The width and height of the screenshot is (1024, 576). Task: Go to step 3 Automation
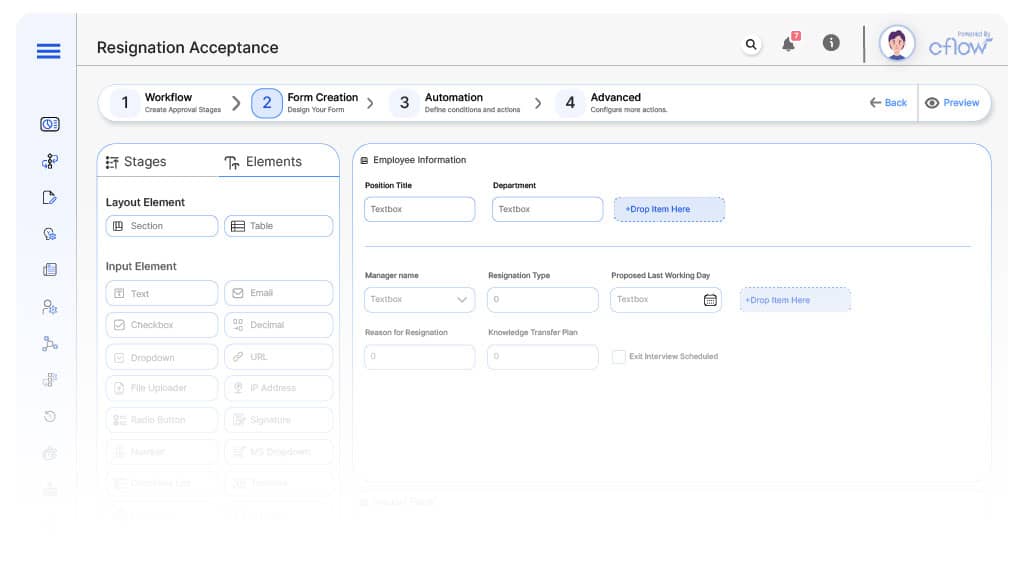(456, 103)
